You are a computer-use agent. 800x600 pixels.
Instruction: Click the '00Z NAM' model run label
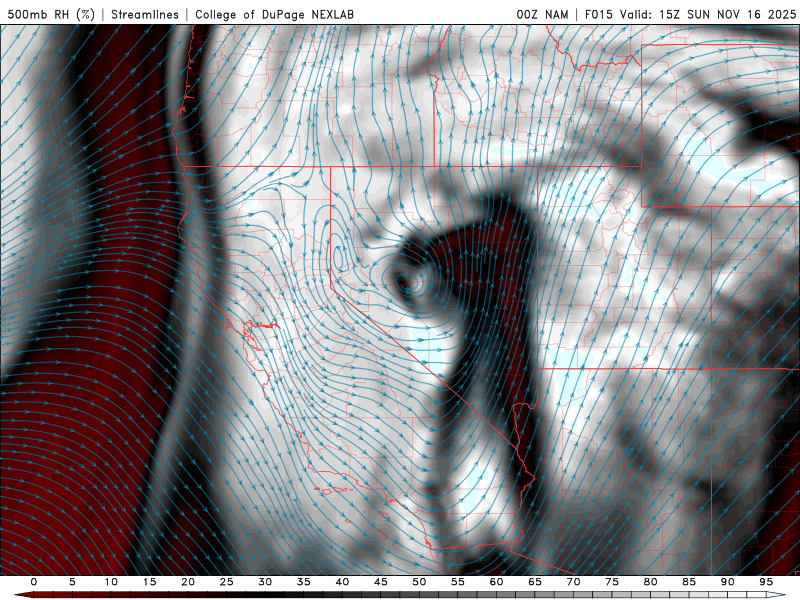pos(542,14)
